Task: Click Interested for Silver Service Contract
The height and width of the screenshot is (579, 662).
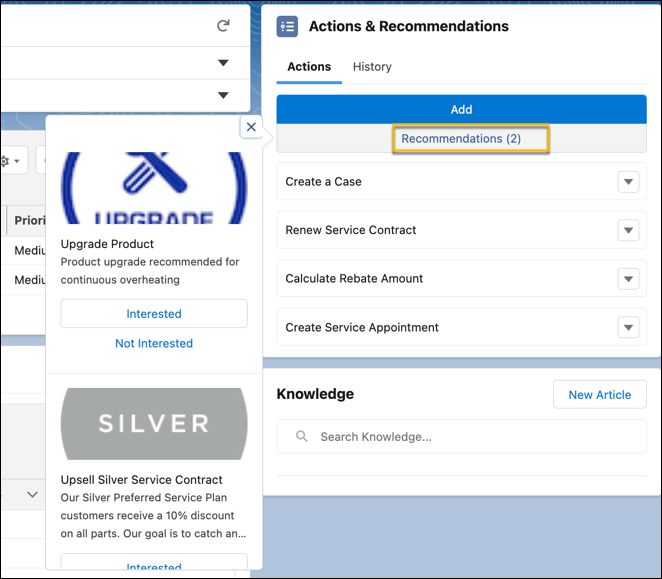Action: point(154,562)
